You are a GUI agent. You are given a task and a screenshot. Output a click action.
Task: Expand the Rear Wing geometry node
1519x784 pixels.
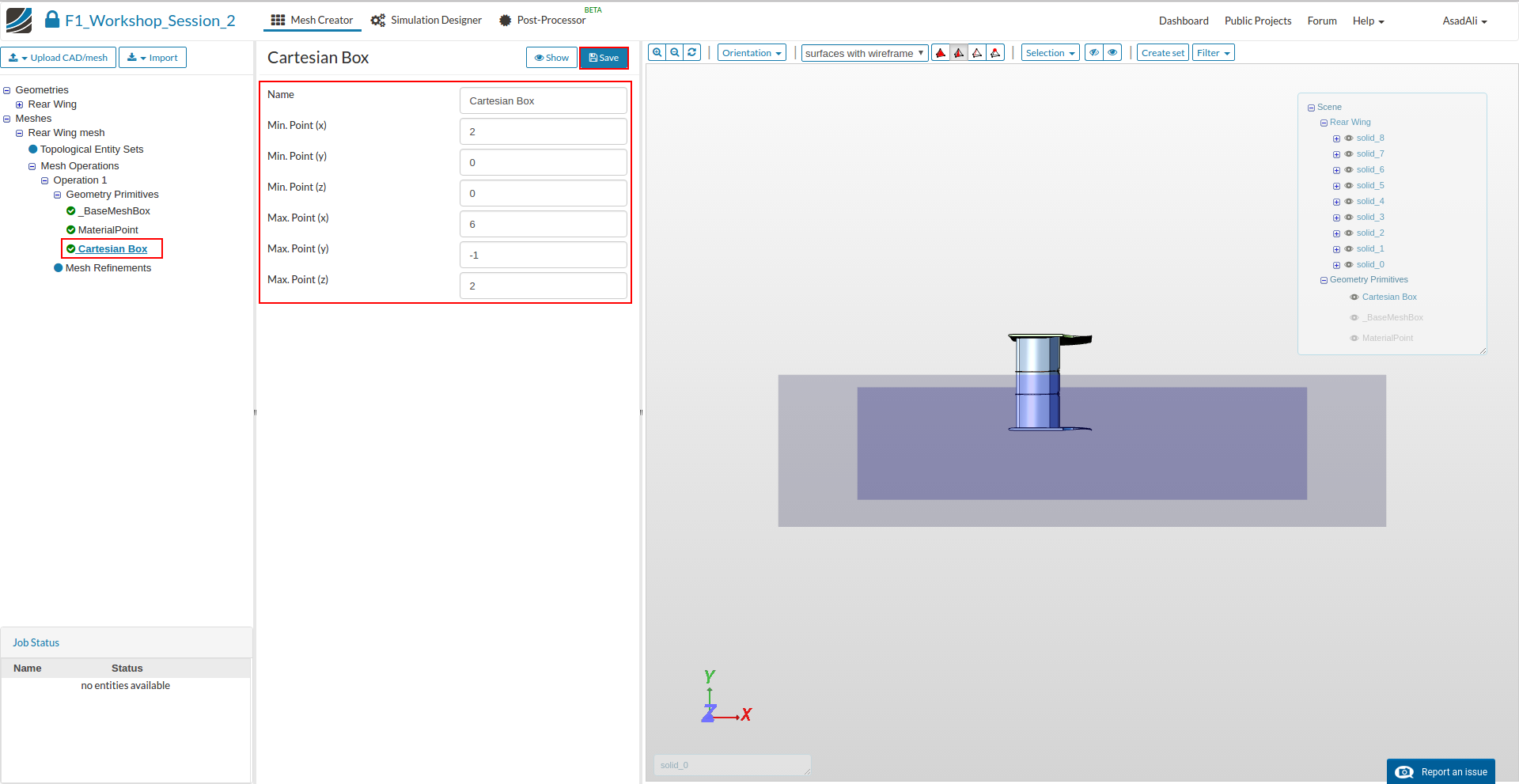click(20, 104)
